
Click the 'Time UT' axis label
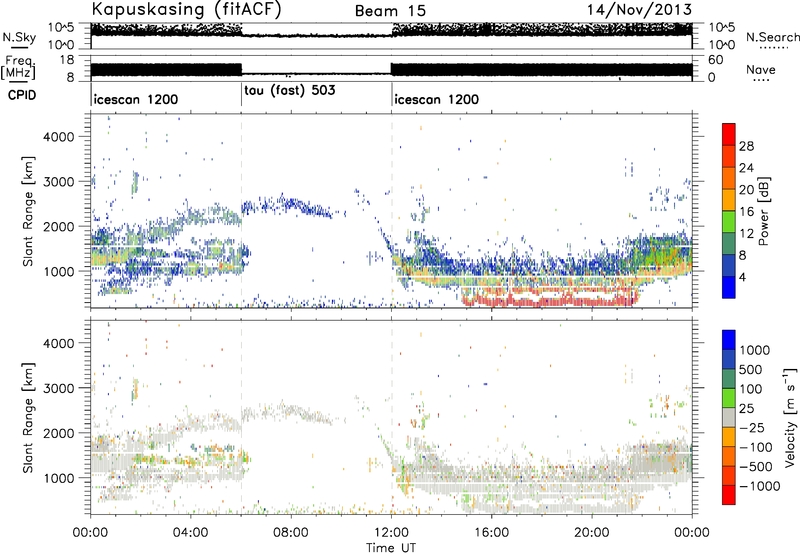391,547
